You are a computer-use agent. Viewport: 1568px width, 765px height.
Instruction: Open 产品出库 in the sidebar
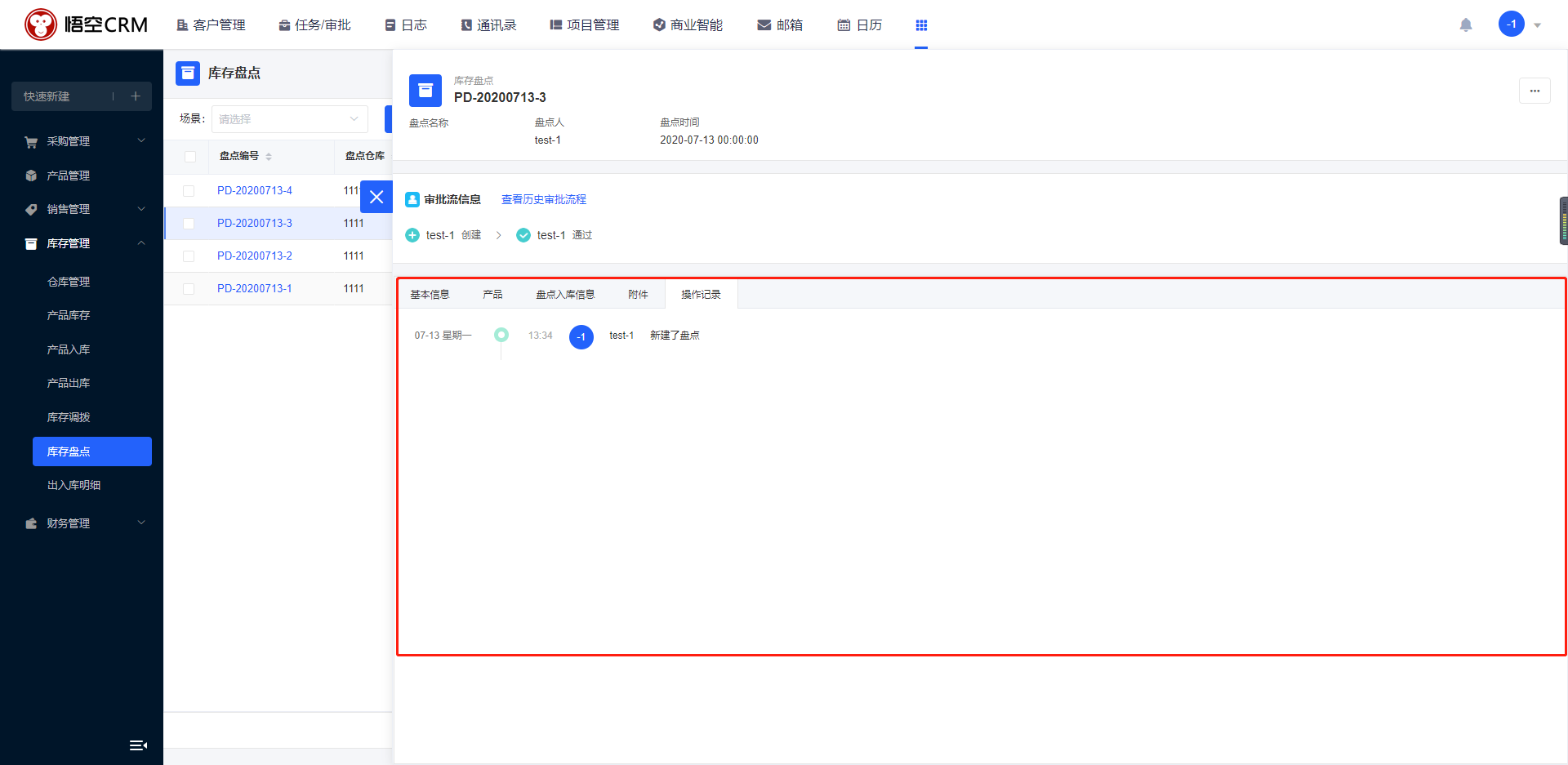tap(69, 383)
